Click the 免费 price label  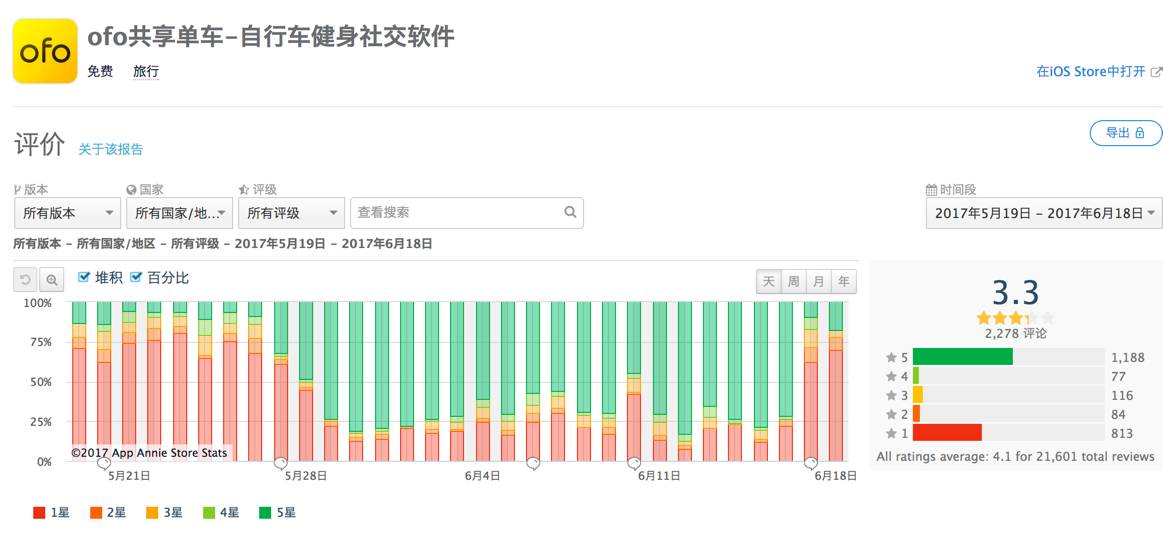(x=100, y=72)
